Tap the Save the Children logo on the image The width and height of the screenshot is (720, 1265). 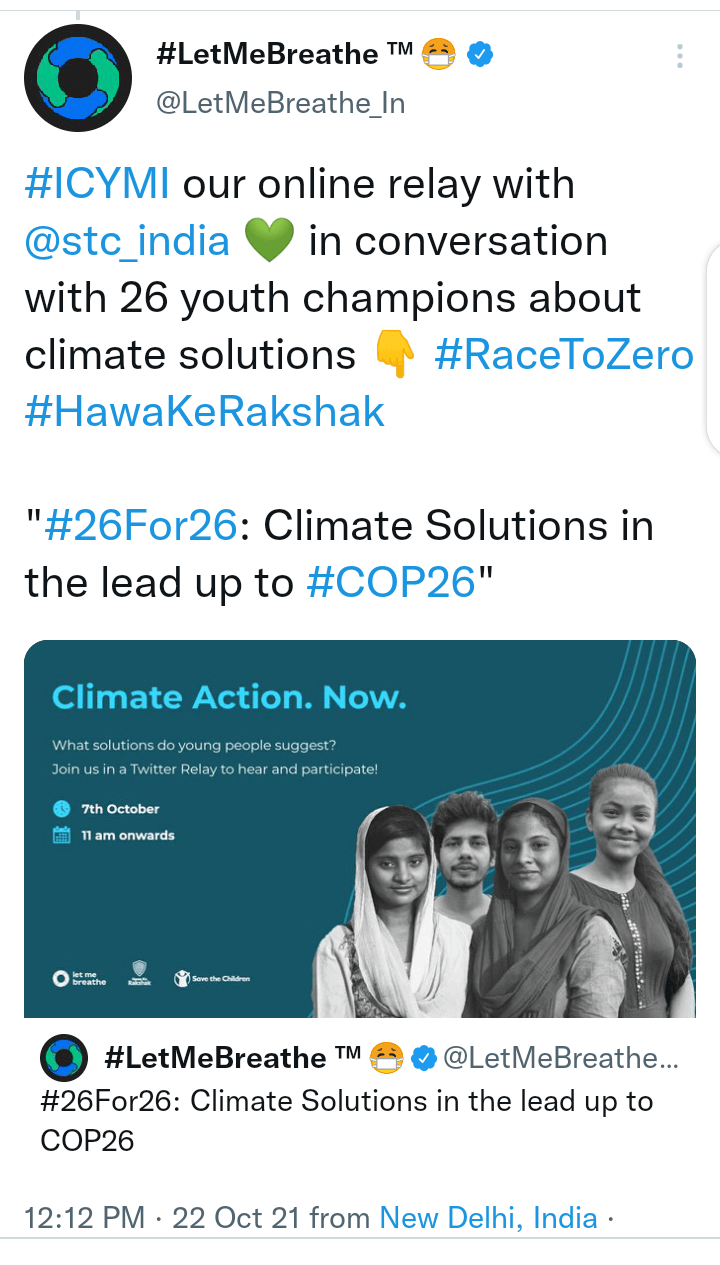212,977
